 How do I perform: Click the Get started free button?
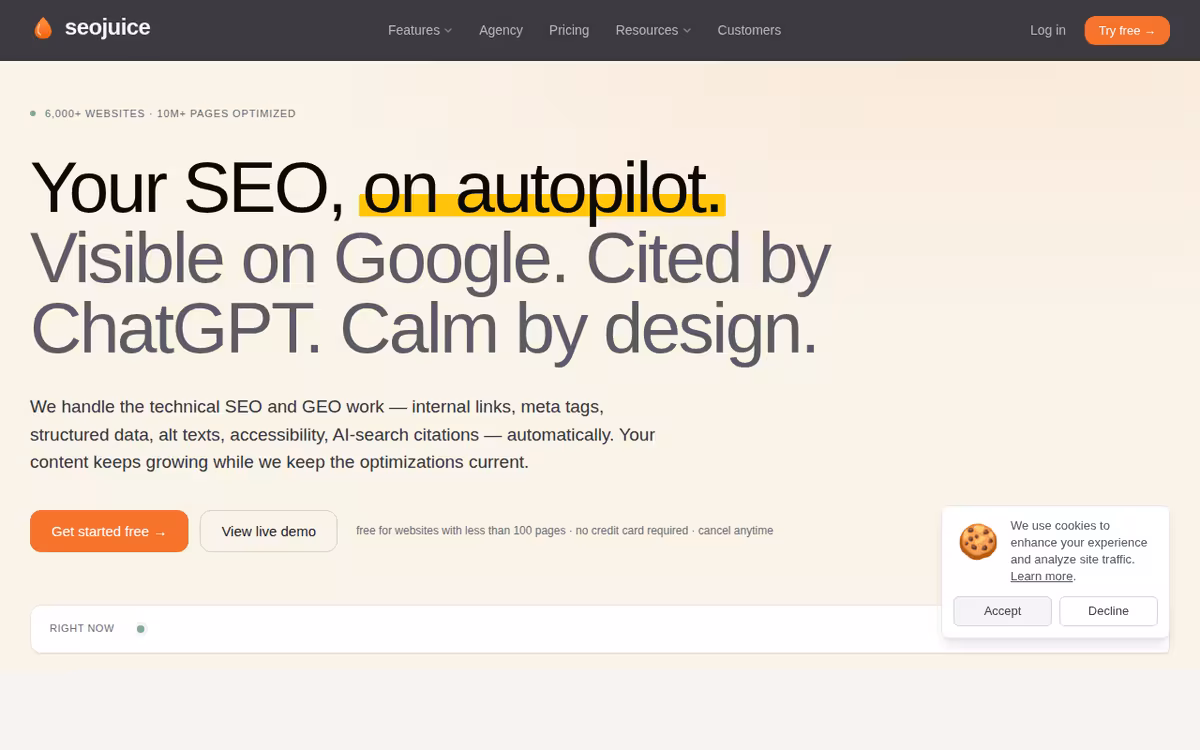109,531
